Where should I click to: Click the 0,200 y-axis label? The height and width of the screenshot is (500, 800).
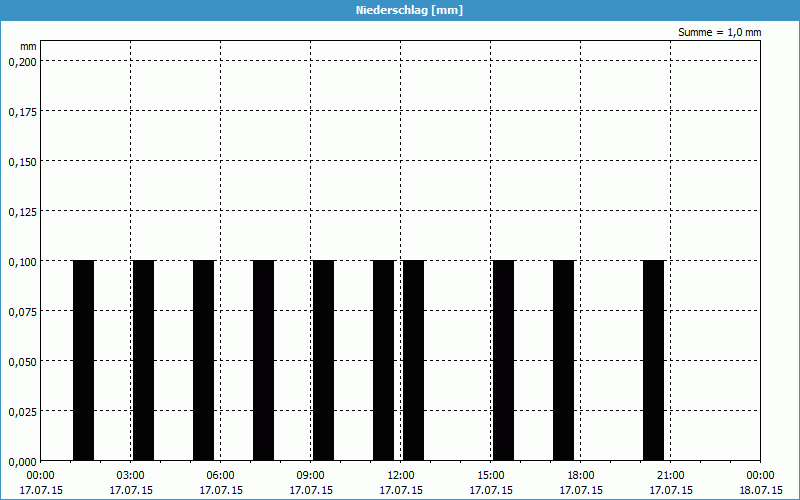click(21, 61)
